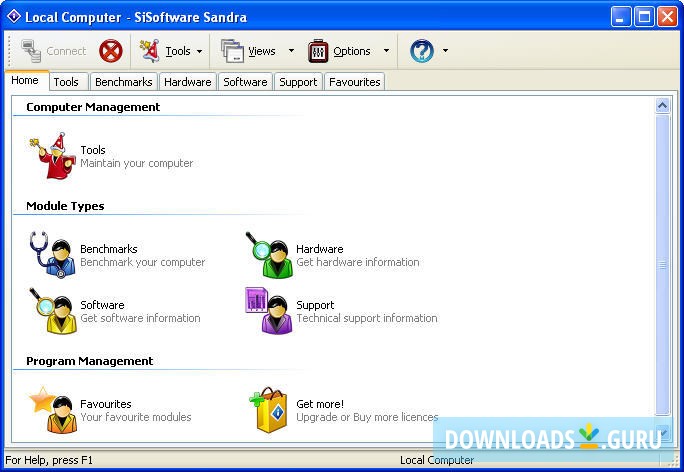Open the Get more shopping bag icon
Screen dimensions: 684x472
(269, 410)
